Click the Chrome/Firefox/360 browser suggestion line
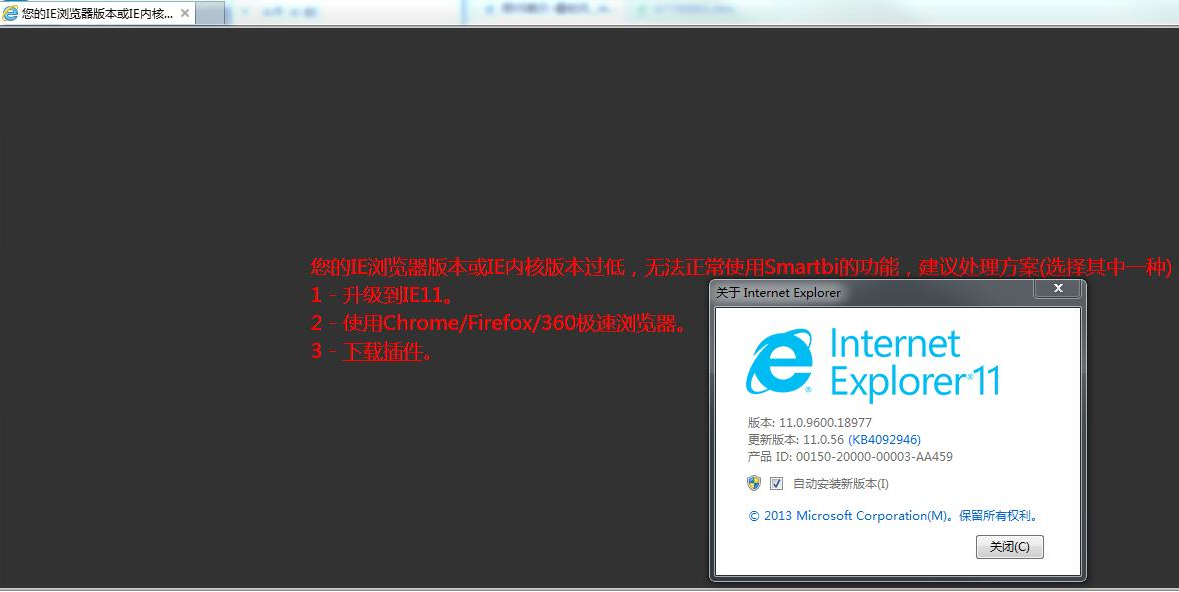 tap(499, 323)
